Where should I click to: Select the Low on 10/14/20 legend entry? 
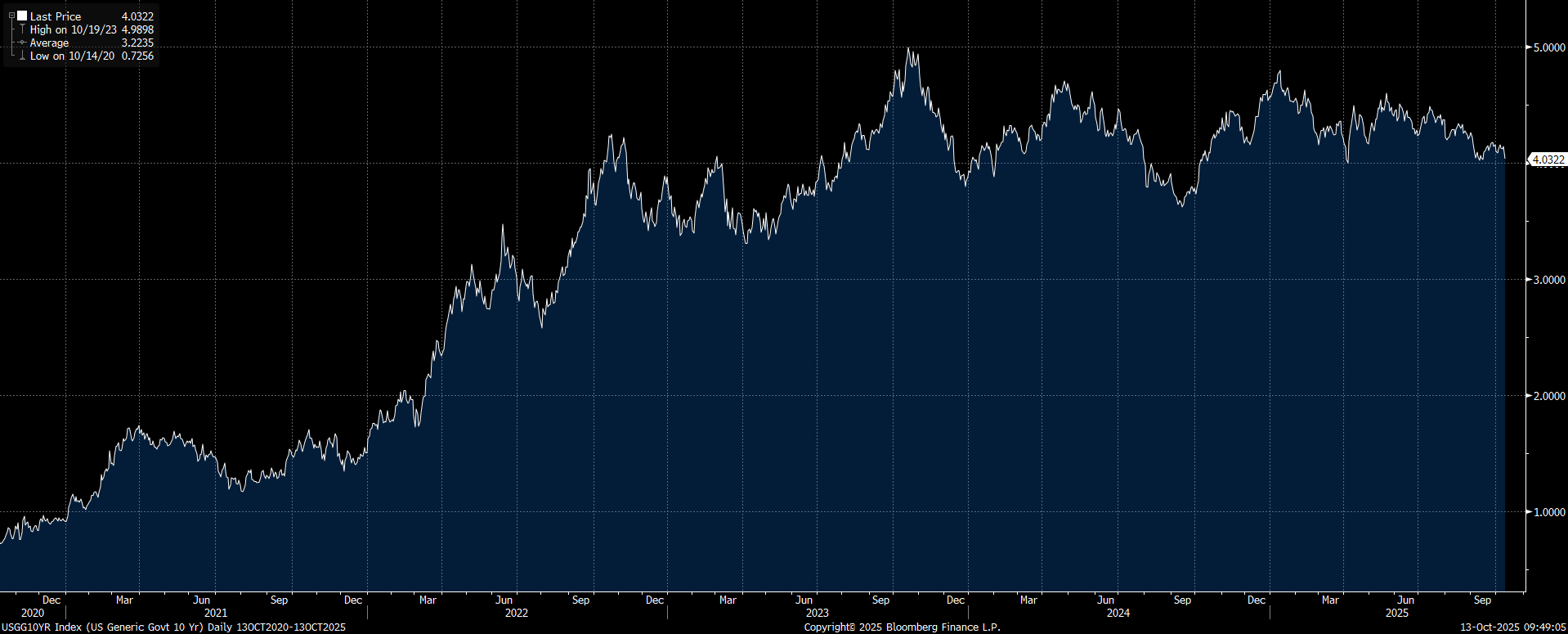click(72, 56)
